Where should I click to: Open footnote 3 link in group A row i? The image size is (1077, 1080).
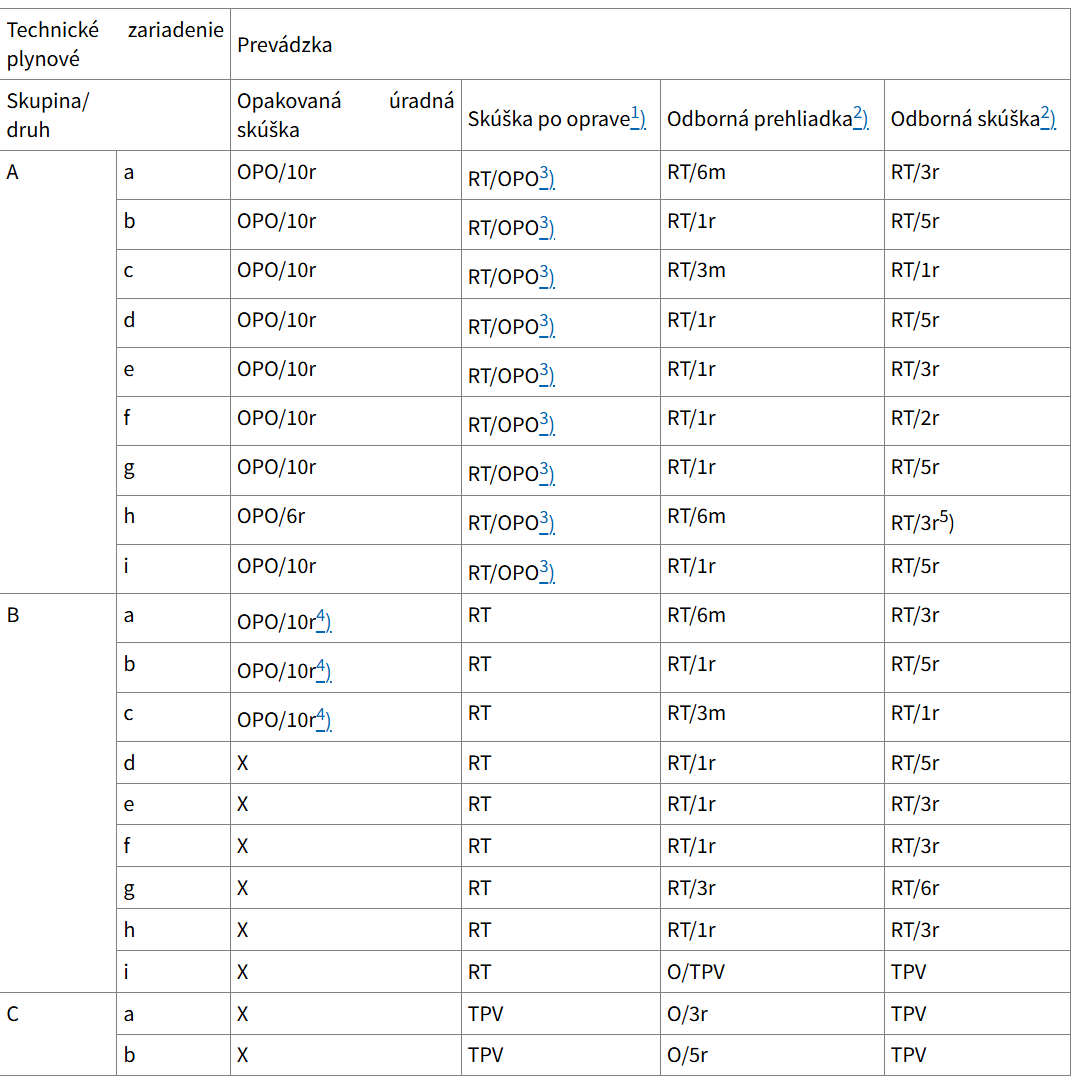[547, 571]
